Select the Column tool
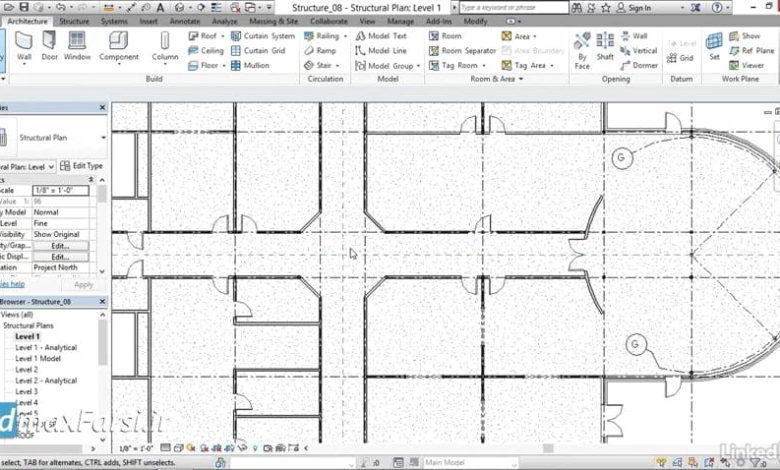780x470 pixels. (x=165, y=47)
